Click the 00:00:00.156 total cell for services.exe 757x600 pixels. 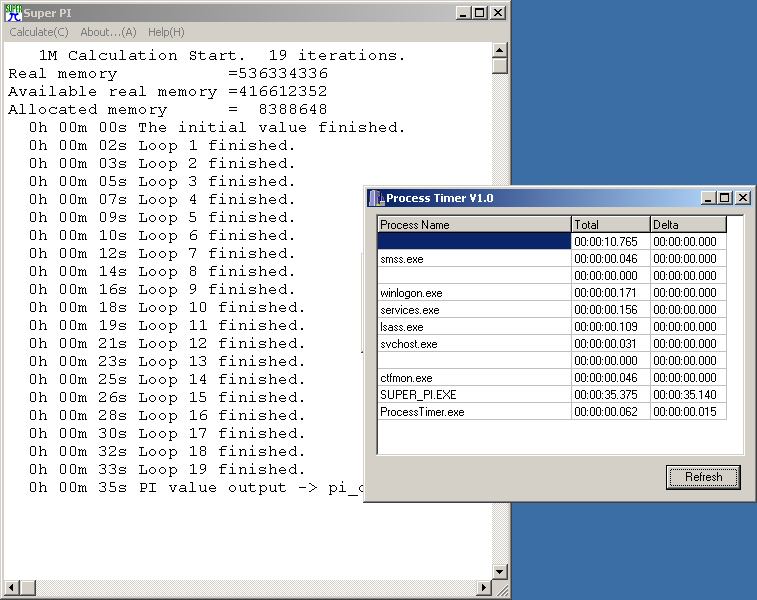[x=611, y=309]
